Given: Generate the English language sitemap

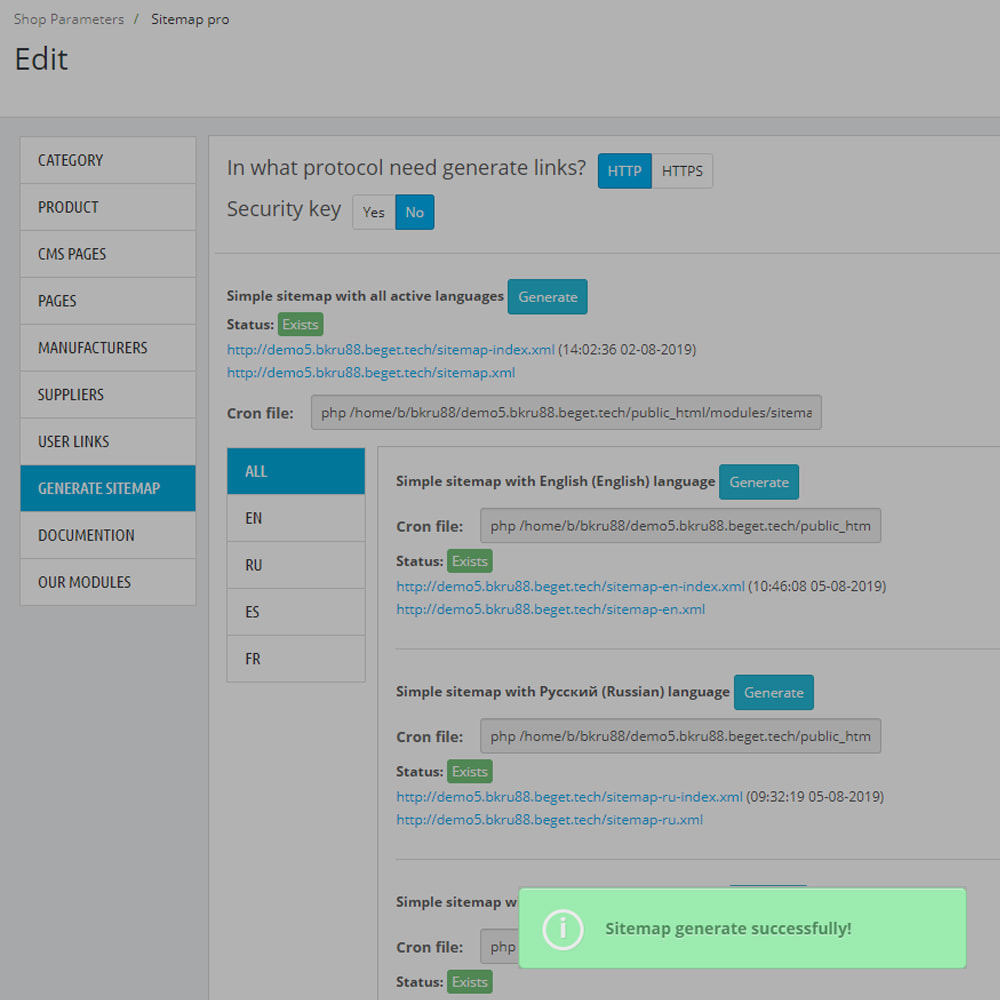Looking at the screenshot, I should [x=759, y=482].
